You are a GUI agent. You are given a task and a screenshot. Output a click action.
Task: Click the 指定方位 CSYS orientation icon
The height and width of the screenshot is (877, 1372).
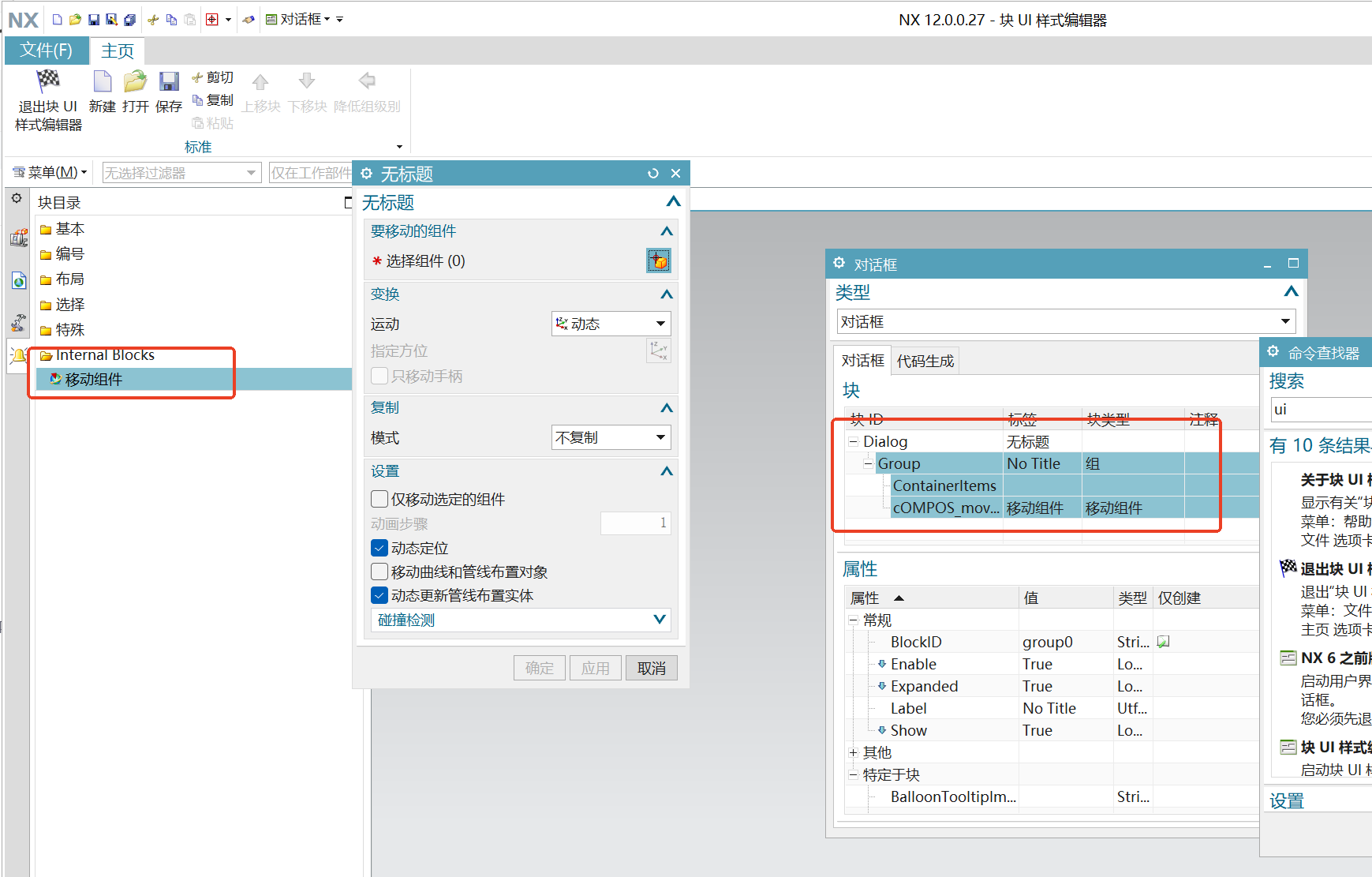[x=659, y=350]
